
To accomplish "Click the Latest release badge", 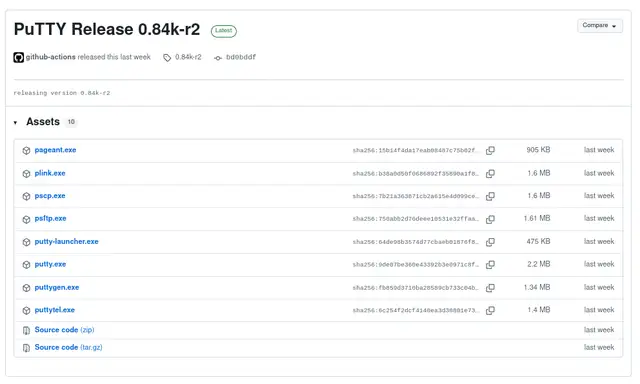I will [x=224, y=31].
